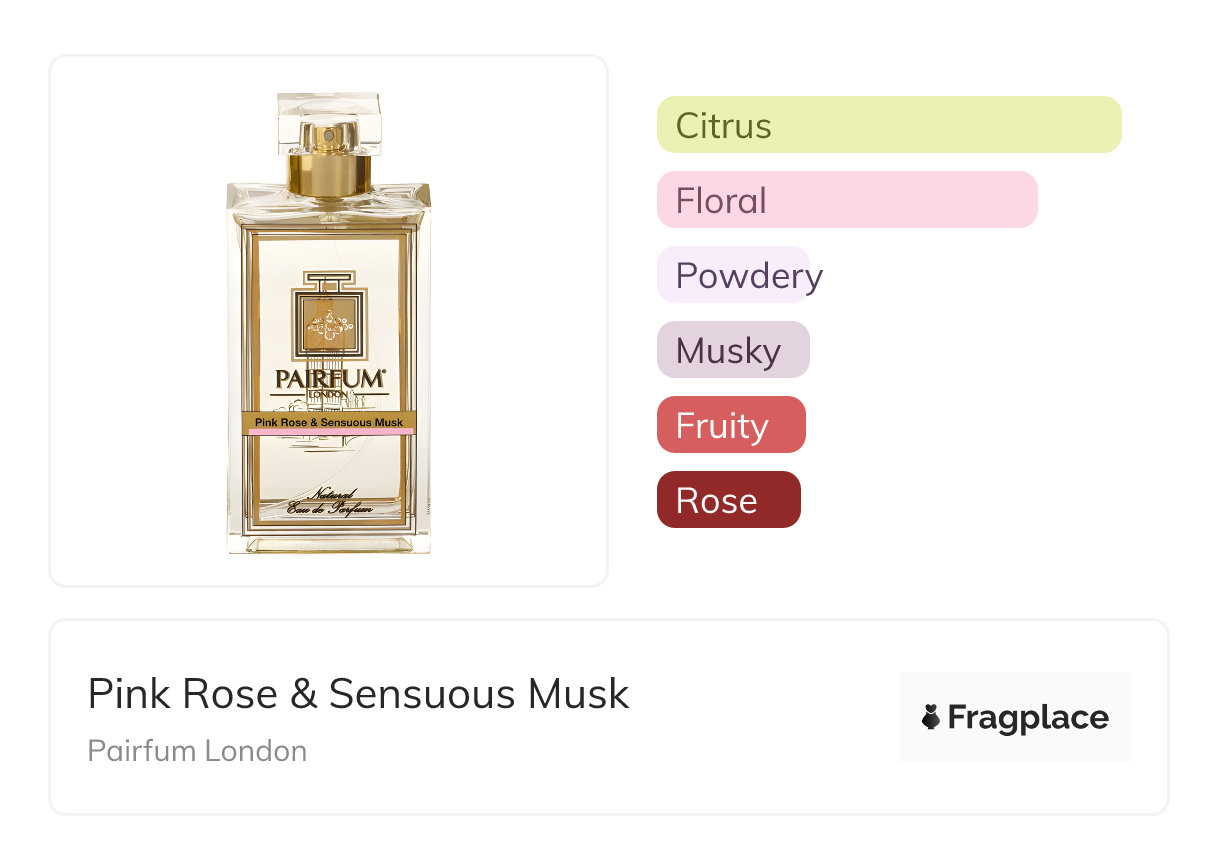The width and height of the screenshot is (1218, 864).
Task: Click the pink stripe under bottle name label
Action: click(329, 431)
